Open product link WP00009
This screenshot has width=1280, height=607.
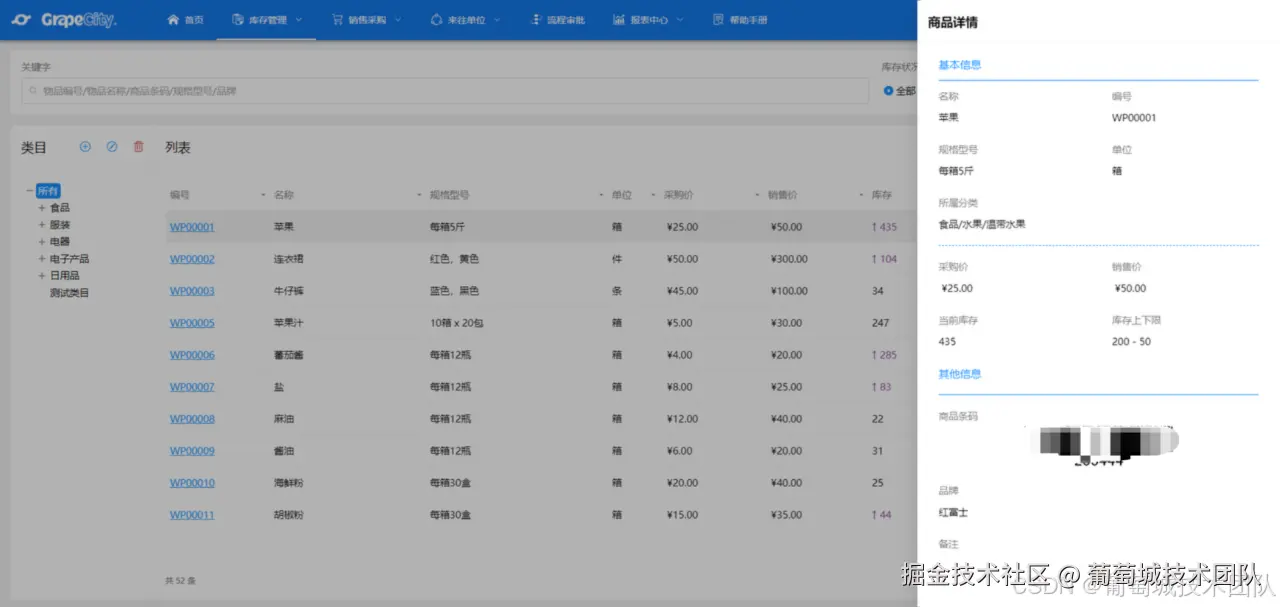point(192,451)
